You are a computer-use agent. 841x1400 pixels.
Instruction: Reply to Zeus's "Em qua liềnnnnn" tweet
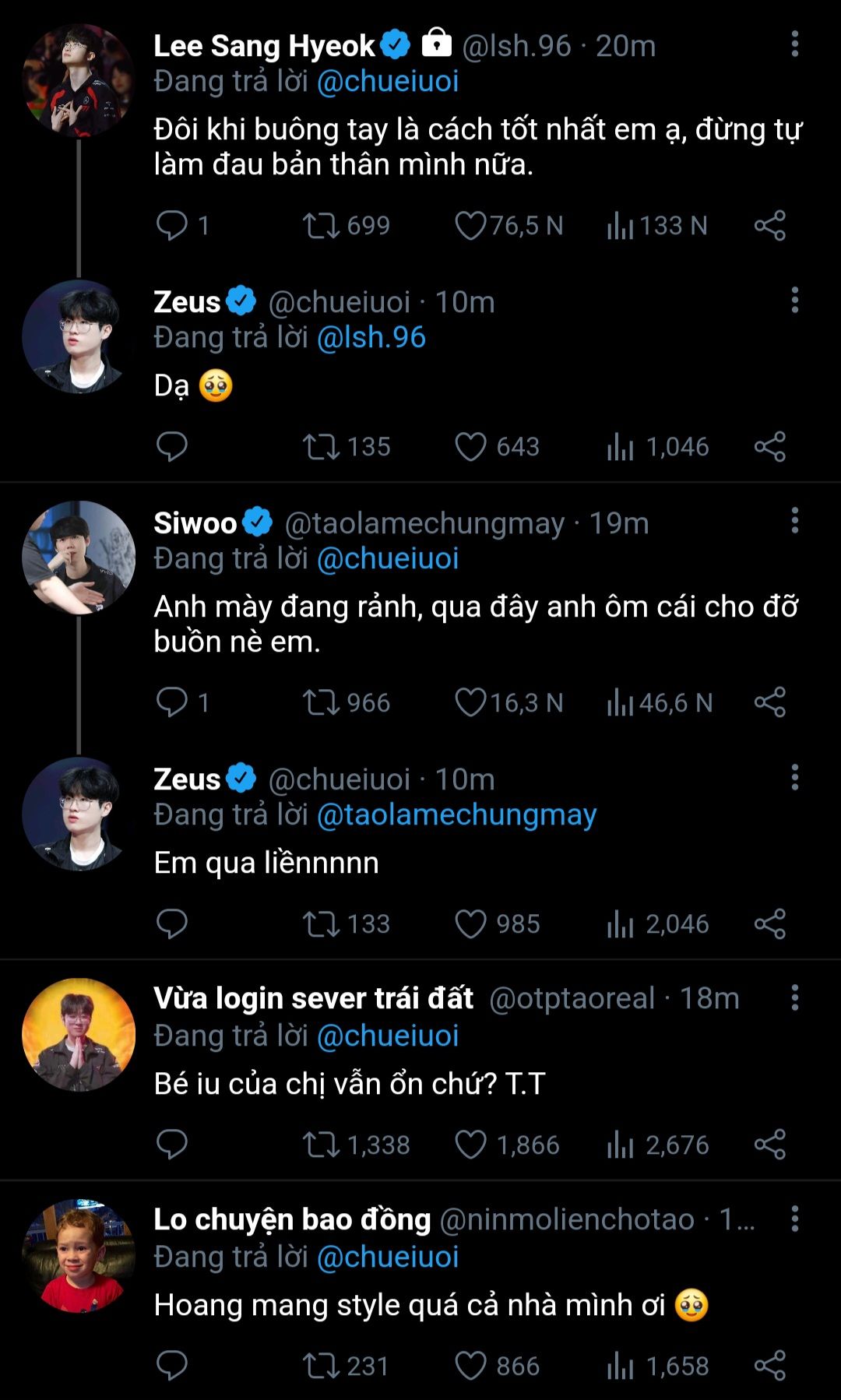[x=172, y=924]
